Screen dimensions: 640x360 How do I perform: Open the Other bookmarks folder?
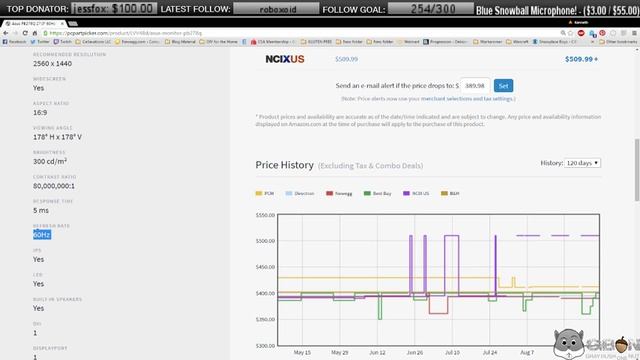point(618,42)
